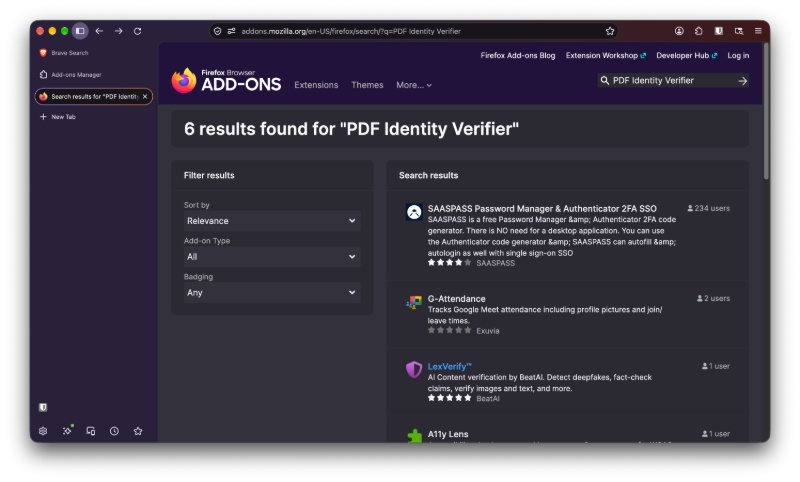Click LexVerify five-star rating
800x482 pixels.
pyautogui.click(x=449, y=398)
